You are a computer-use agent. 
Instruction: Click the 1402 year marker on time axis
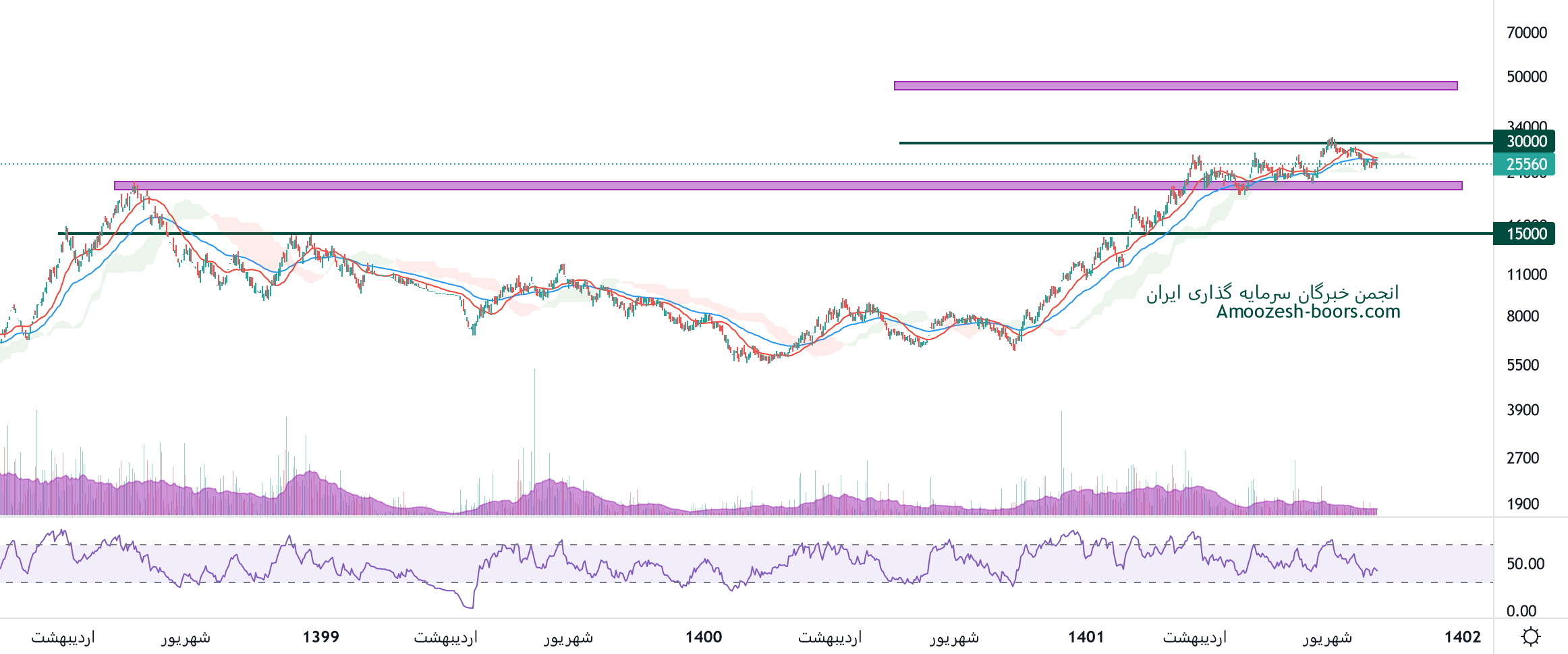pyautogui.click(x=1462, y=636)
